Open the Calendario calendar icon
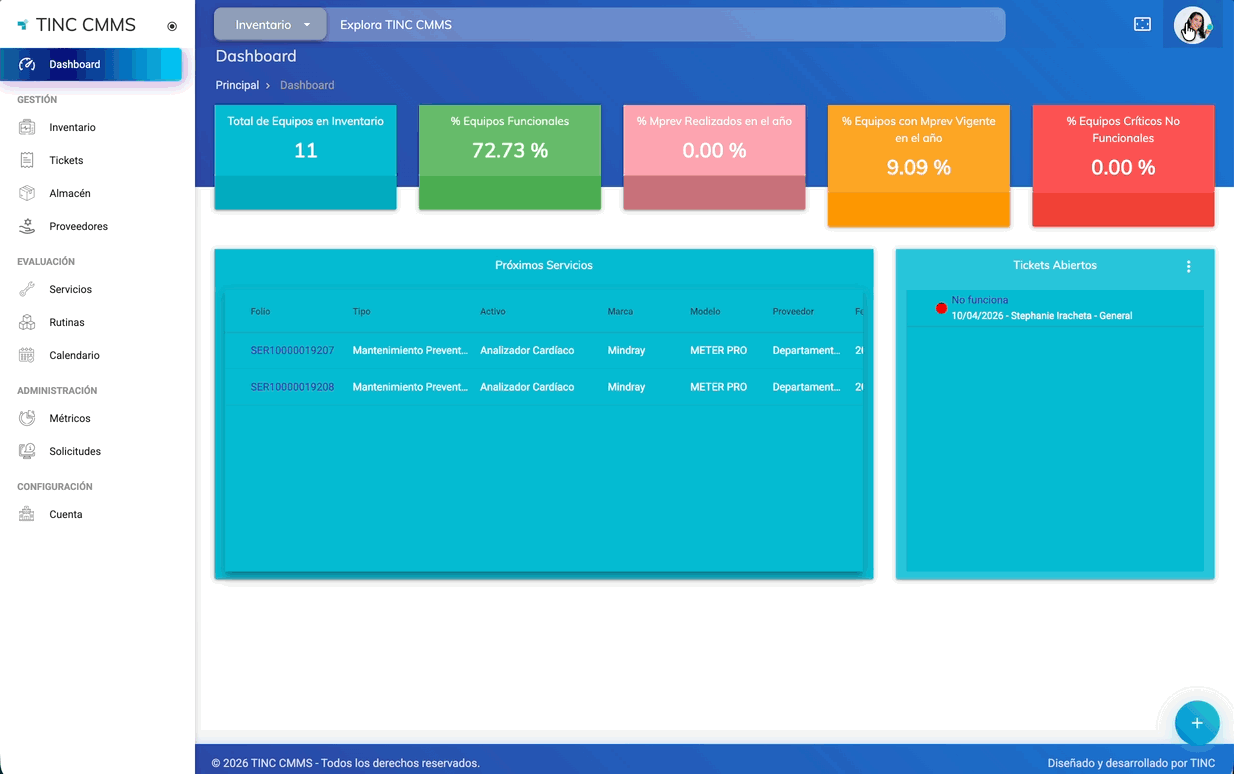The height and width of the screenshot is (774, 1234). point(27,356)
